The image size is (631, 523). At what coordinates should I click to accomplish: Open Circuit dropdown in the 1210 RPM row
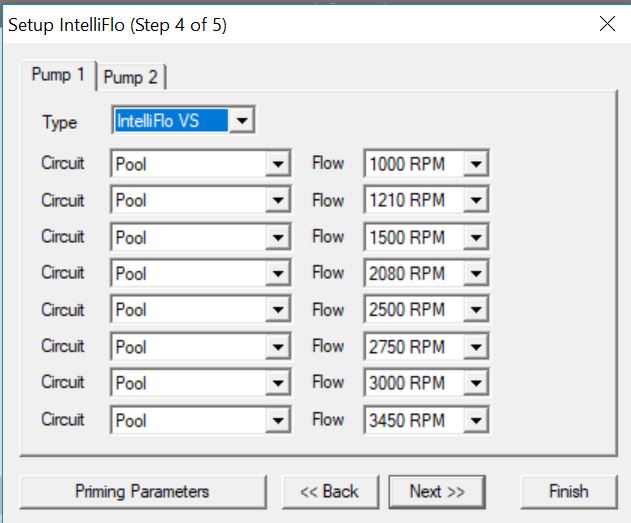pyautogui.click(x=200, y=200)
